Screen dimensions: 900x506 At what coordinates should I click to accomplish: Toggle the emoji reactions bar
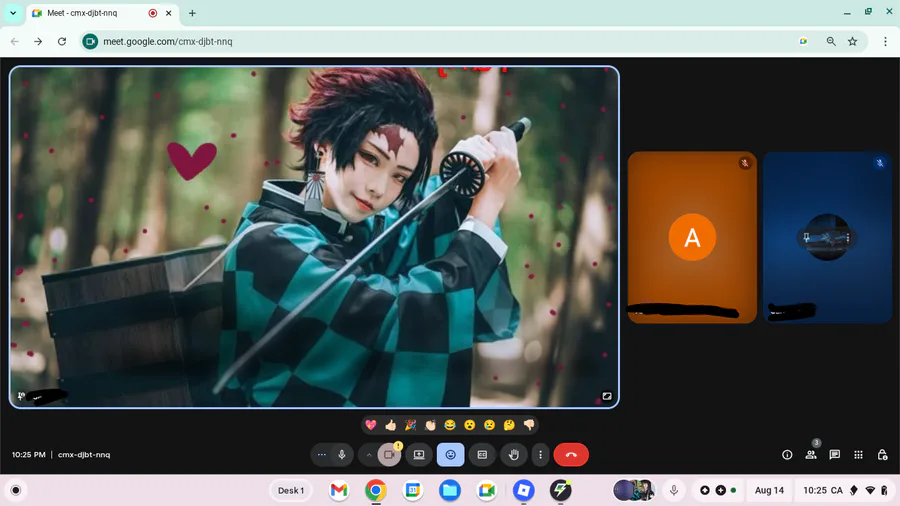pyautogui.click(x=451, y=455)
